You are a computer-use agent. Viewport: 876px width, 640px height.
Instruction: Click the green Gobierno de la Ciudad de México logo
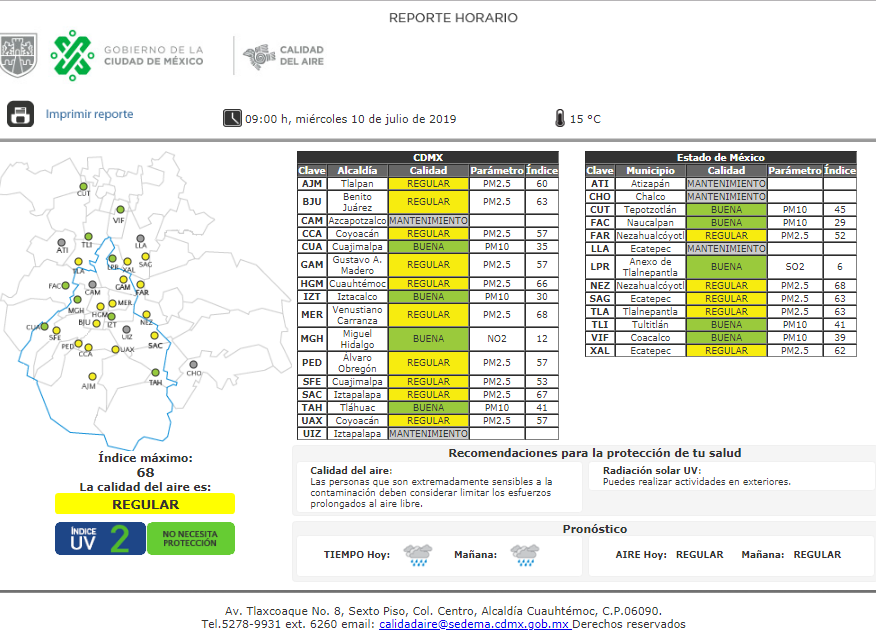pyautogui.click(x=72, y=55)
